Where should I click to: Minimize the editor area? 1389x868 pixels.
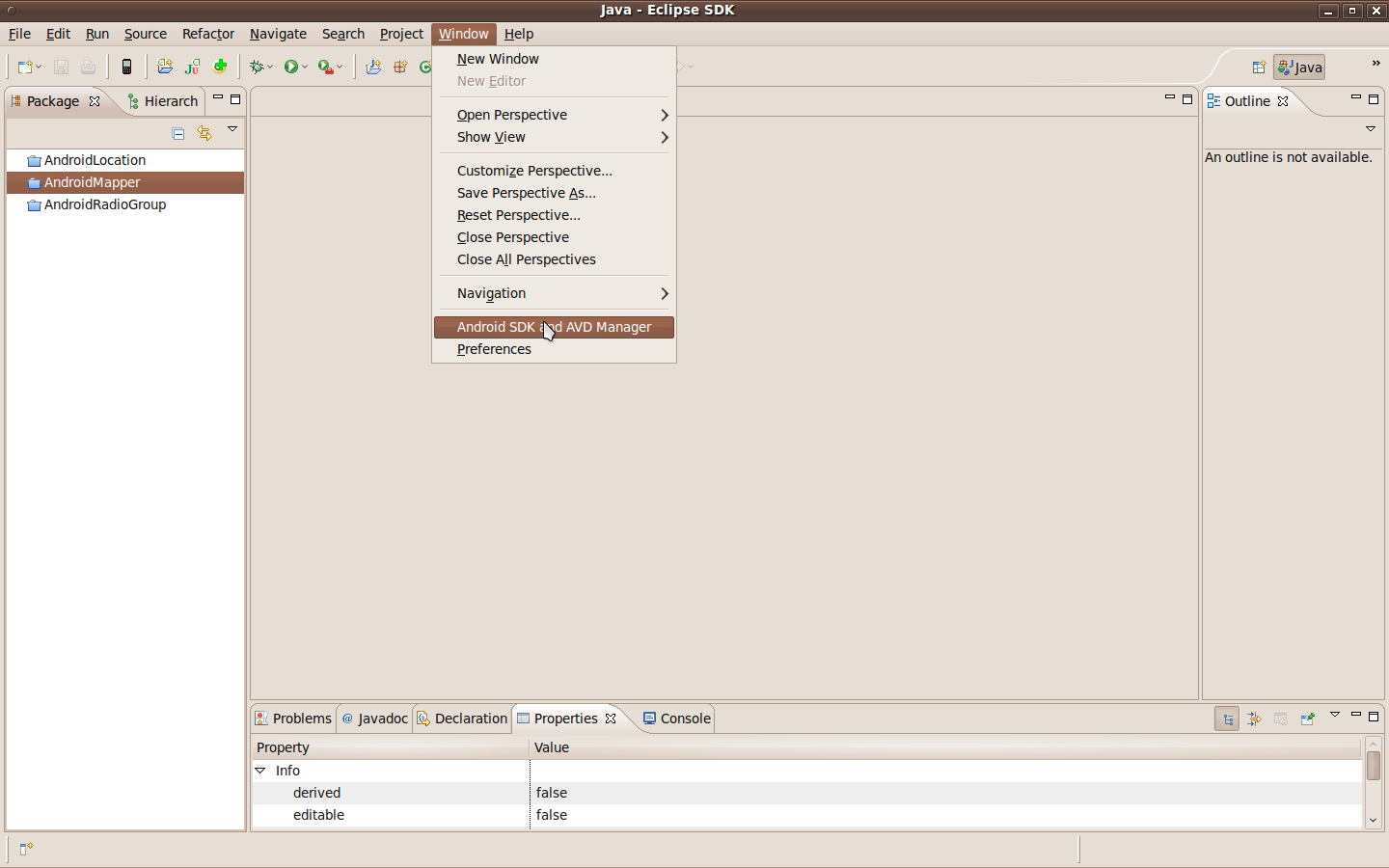tap(1170, 98)
